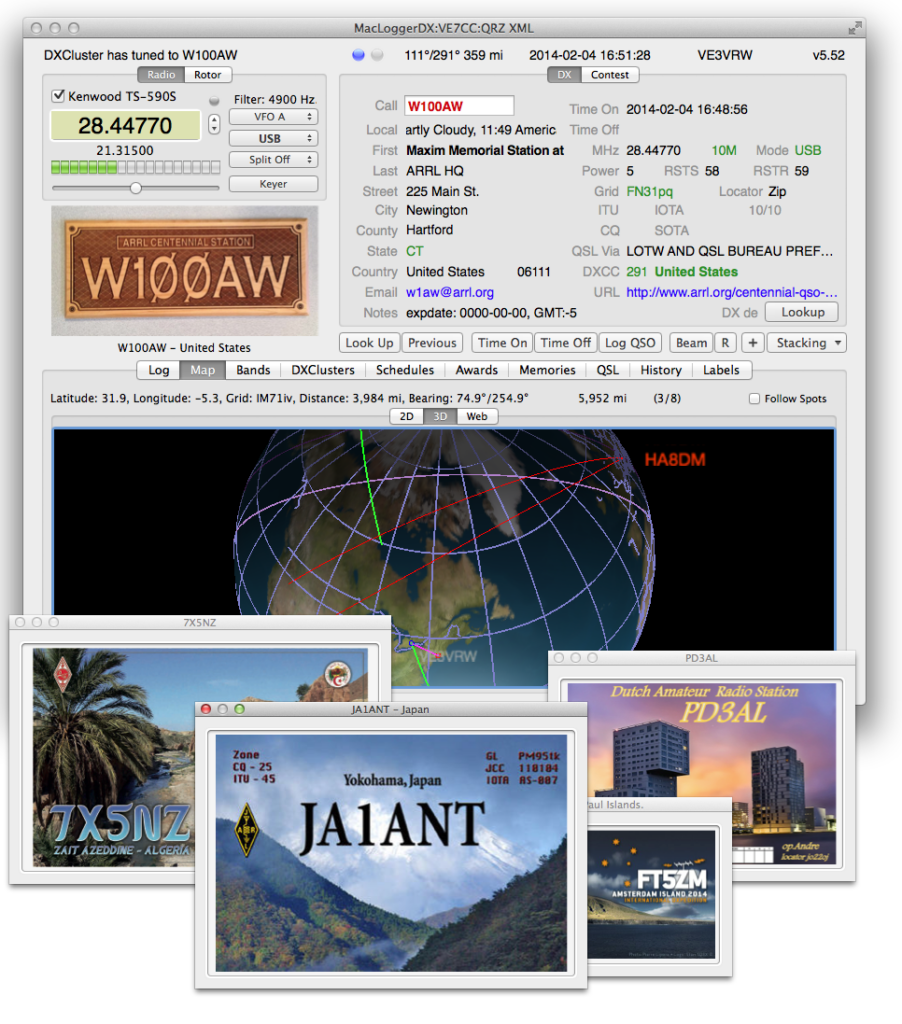Click the W100AW call sign input field

[458, 105]
